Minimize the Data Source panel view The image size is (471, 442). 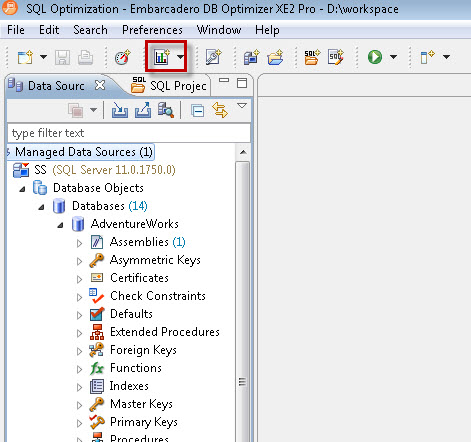(x=224, y=80)
